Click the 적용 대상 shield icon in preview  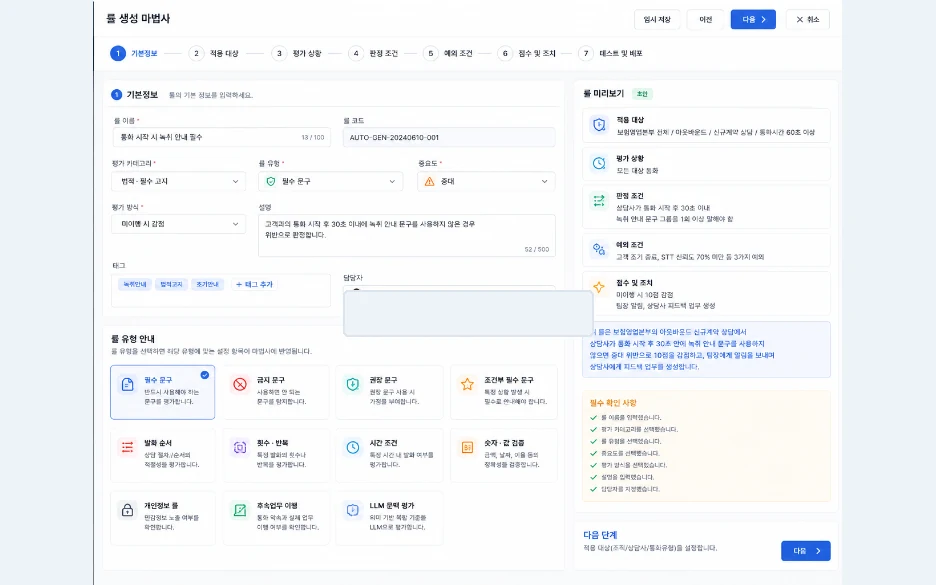pyautogui.click(x=599, y=125)
